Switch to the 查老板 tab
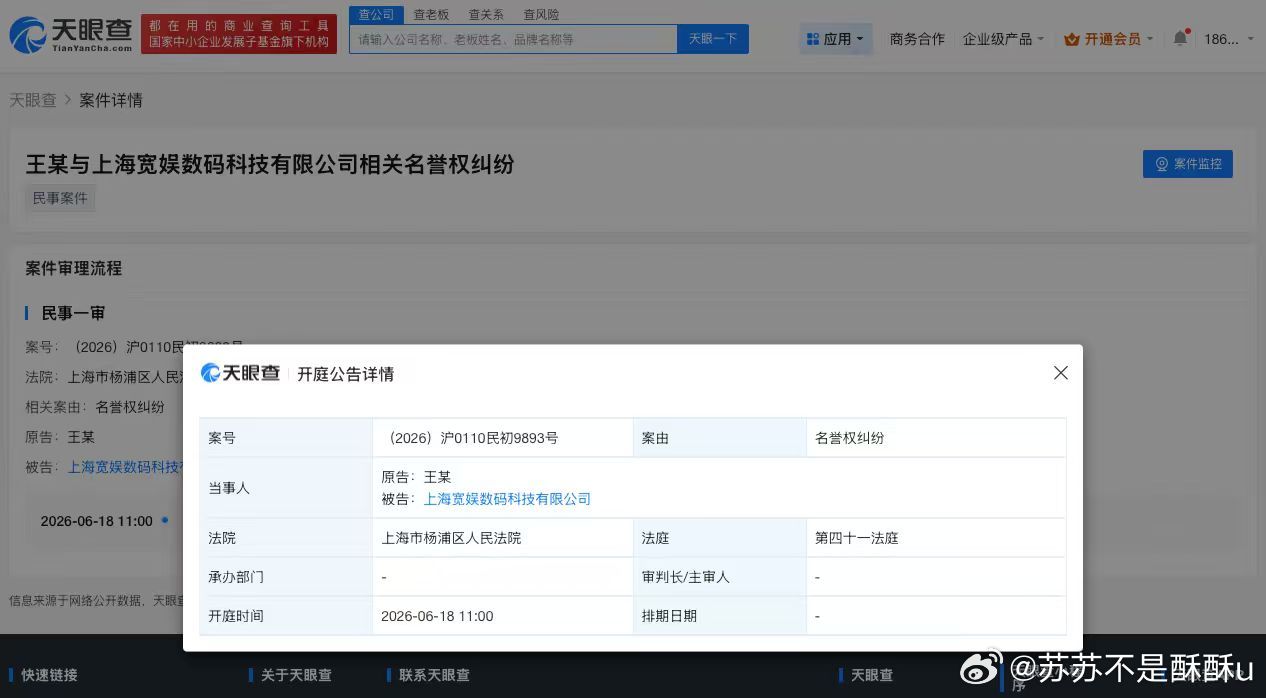This screenshot has height=698, width=1266. click(431, 15)
